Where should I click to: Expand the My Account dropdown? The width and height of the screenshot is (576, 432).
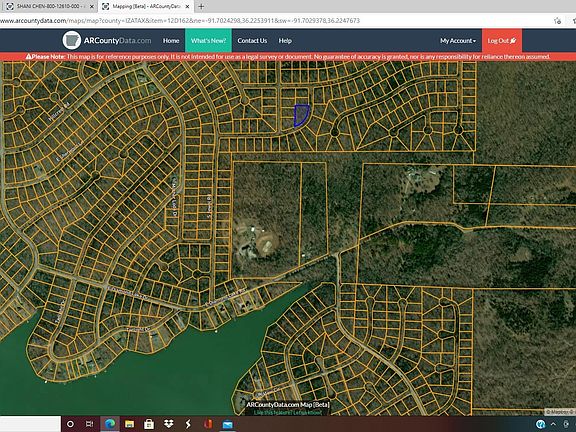(458, 41)
